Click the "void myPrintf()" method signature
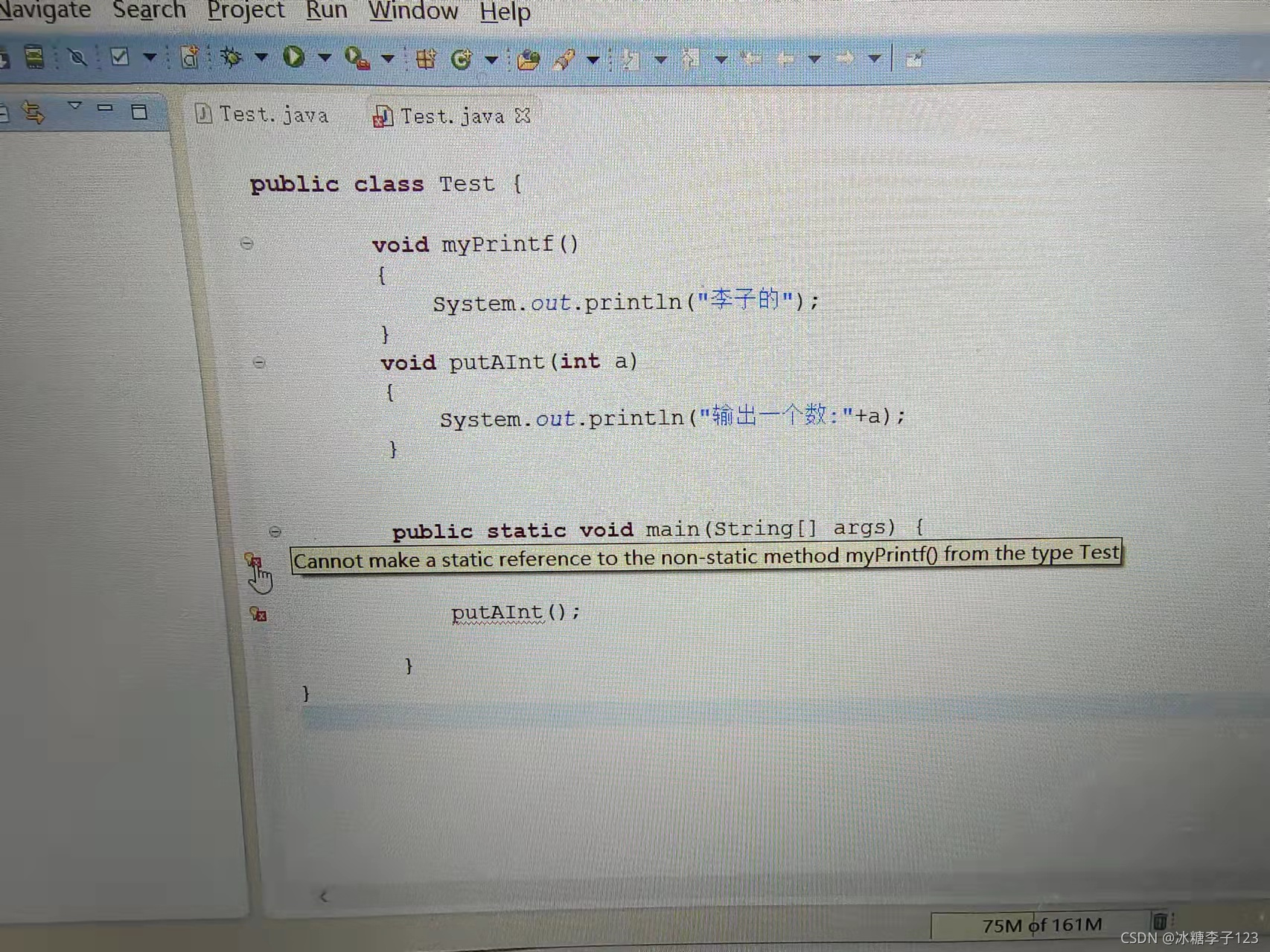Viewport: 1270px width, 952px height. (475, 244)
